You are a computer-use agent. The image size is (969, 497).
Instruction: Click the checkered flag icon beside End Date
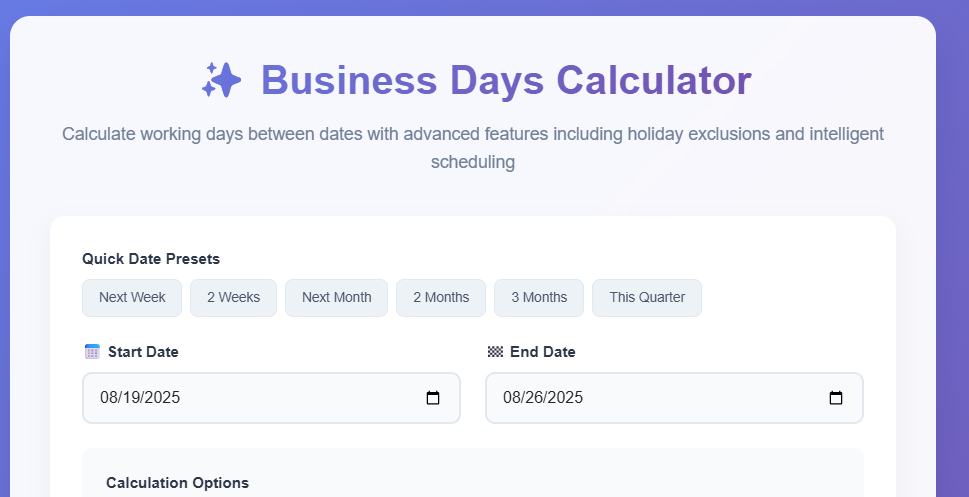click(495, 352)
